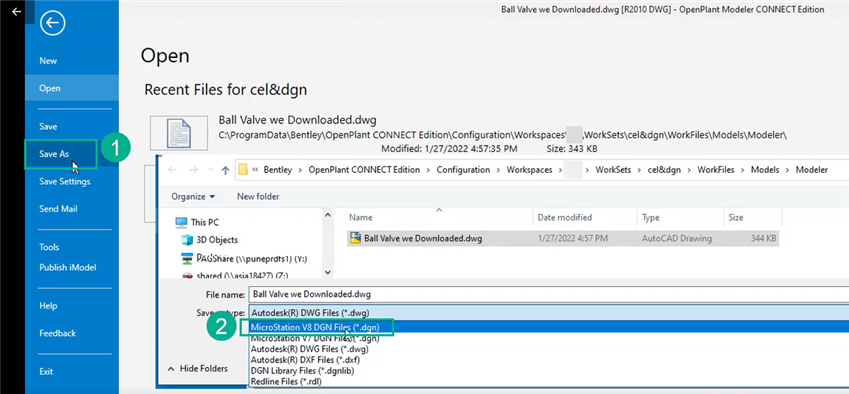Click the AutoCAD Drawing type cell
The image size is (849, 394).
pos(677,238)
